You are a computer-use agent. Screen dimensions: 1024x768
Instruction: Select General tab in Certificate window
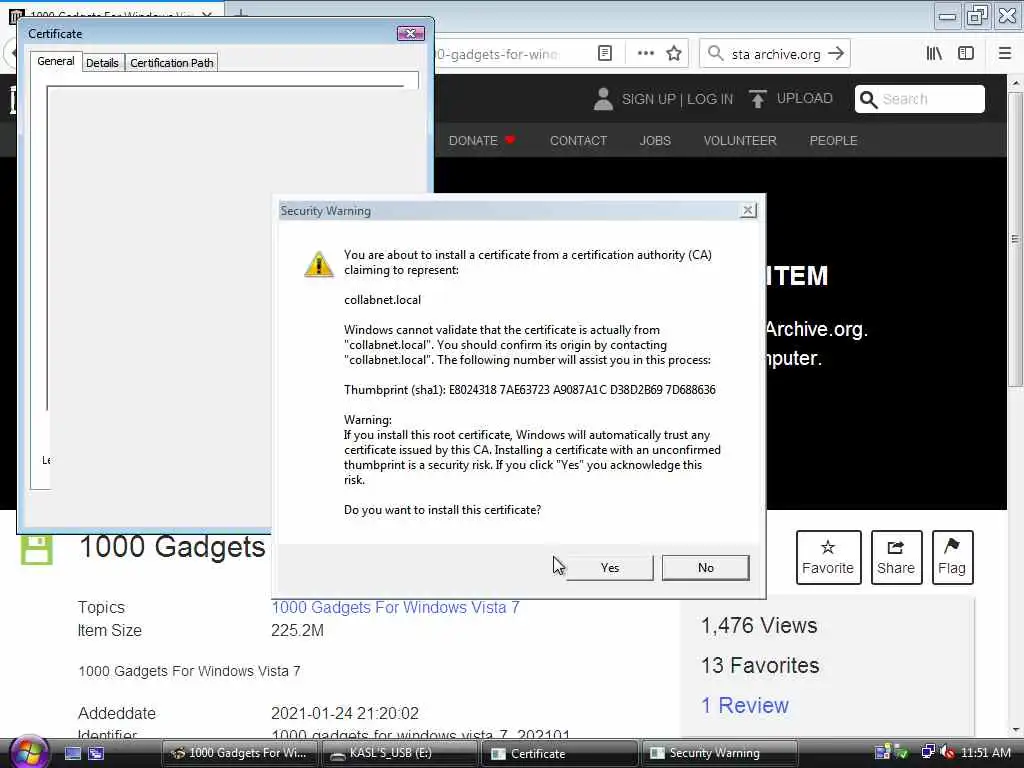pos(56,61)
